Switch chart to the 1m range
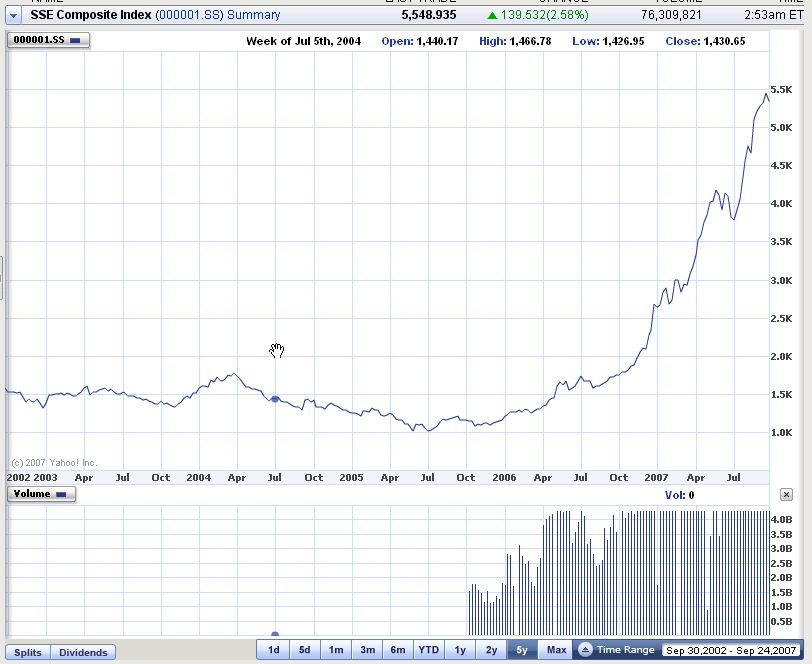Screen dimensions: 812x664 (x=336, y=649)
